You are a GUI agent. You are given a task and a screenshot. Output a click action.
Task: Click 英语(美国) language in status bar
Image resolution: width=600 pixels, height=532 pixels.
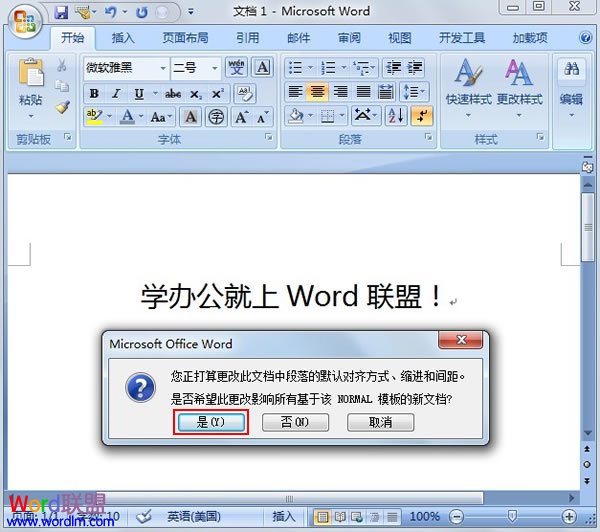pos(194,516)
